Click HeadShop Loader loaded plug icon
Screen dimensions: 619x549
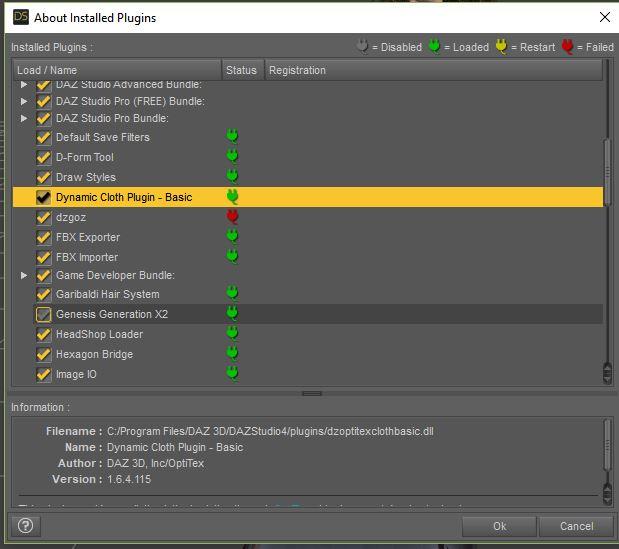(232, 334)
